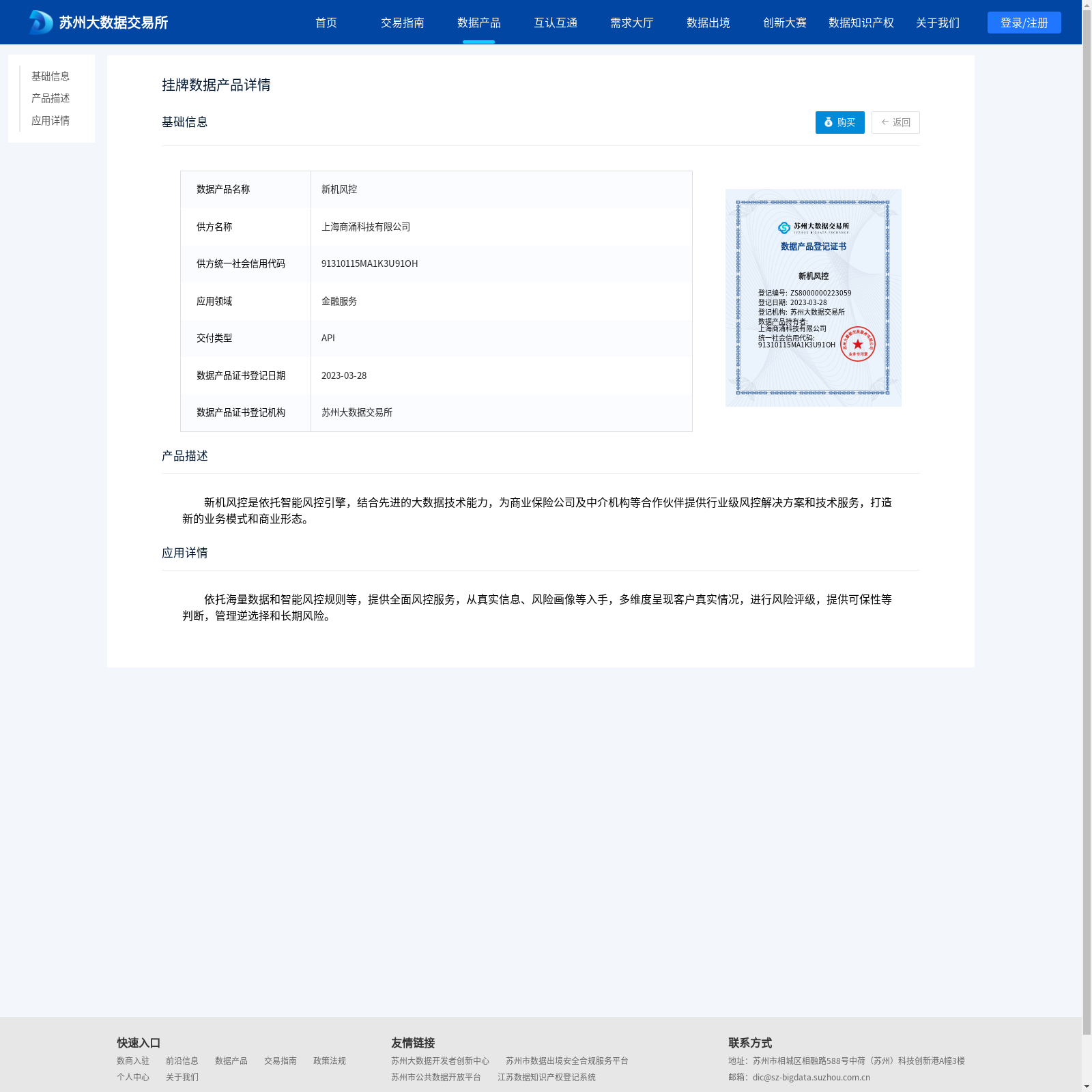Screen dimensions: 1092x1092
Task: Open the 创新大赛 nav item
Action: (785, 23)
